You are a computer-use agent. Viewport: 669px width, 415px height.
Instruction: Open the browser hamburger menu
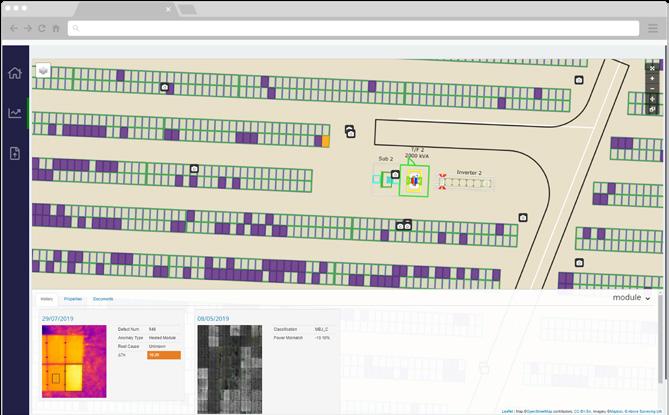coord(653,28)
